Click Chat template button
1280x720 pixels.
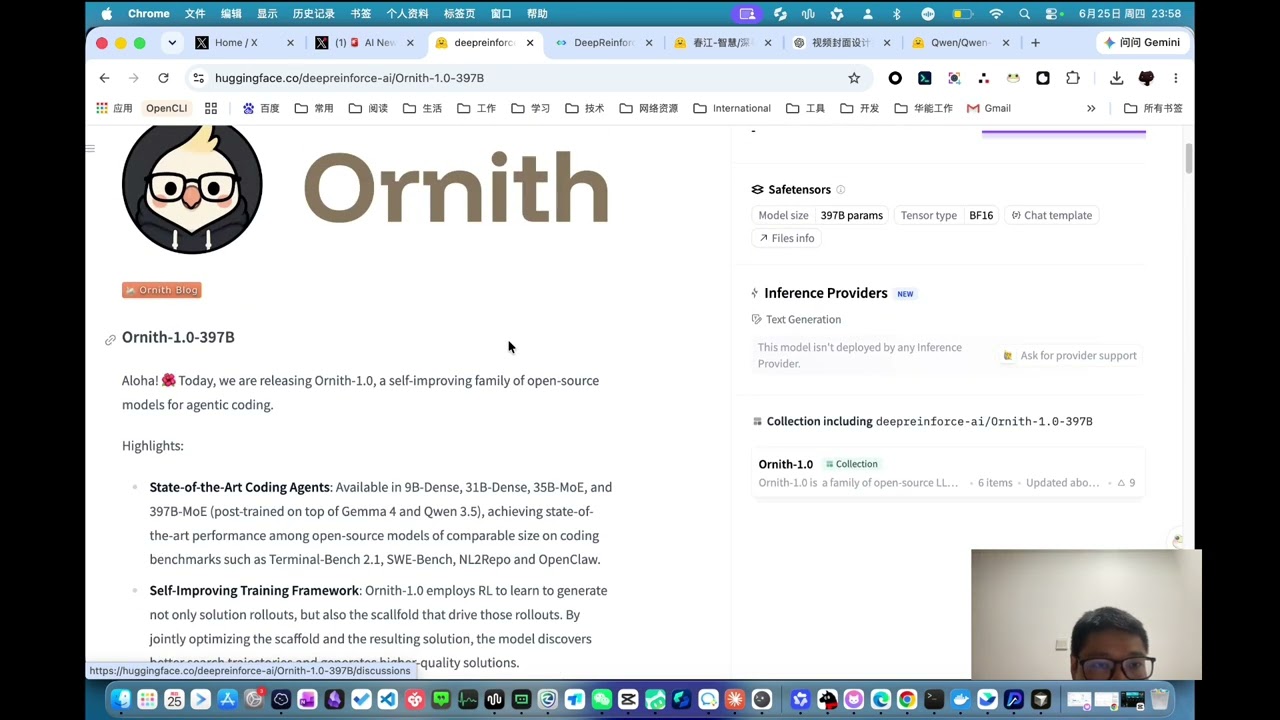coord(1051,215)
